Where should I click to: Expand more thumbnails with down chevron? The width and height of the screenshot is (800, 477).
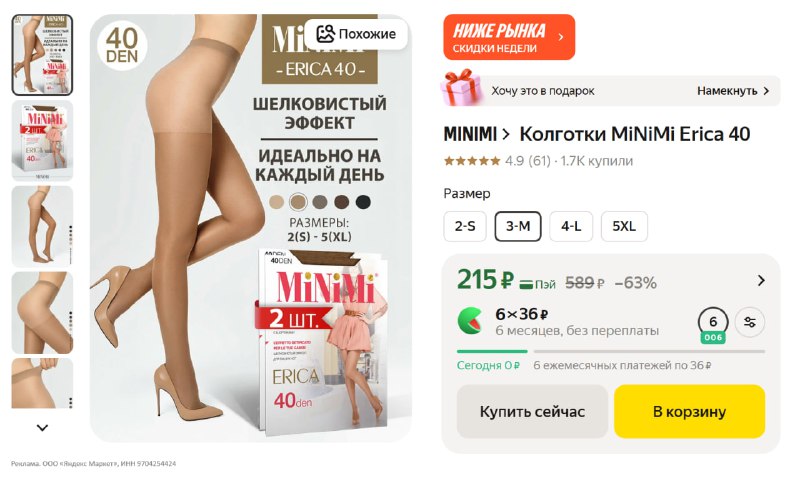click(x=42, y=428)
